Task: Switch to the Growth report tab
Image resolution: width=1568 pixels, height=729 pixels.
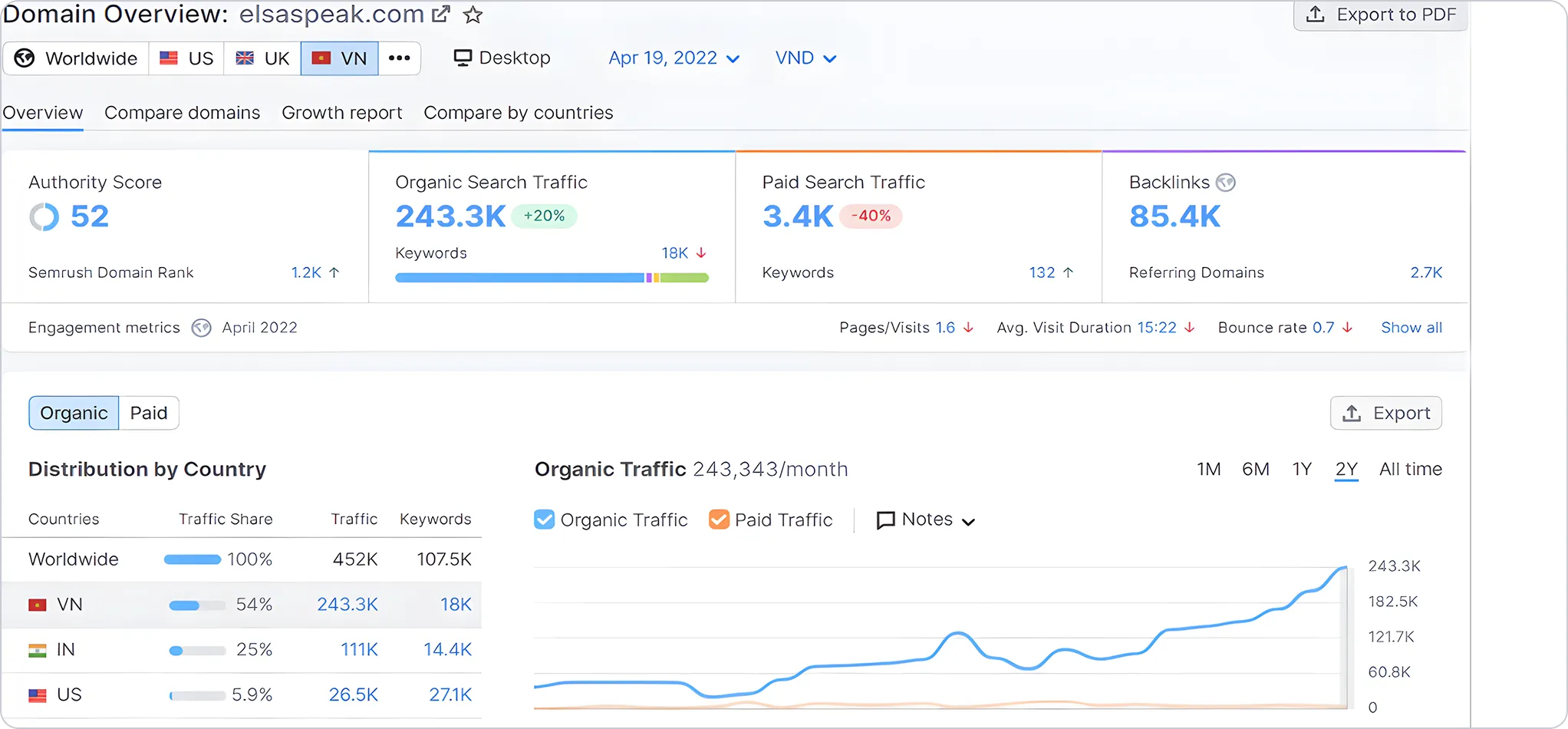Action: coord(341,113)
